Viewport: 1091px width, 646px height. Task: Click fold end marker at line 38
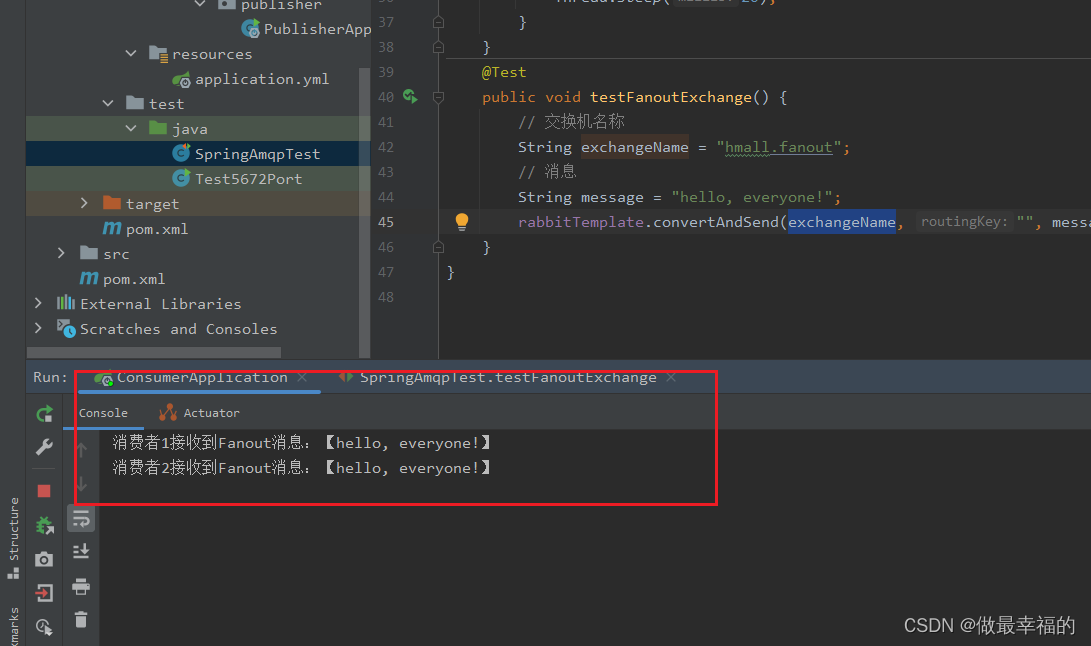438,47
